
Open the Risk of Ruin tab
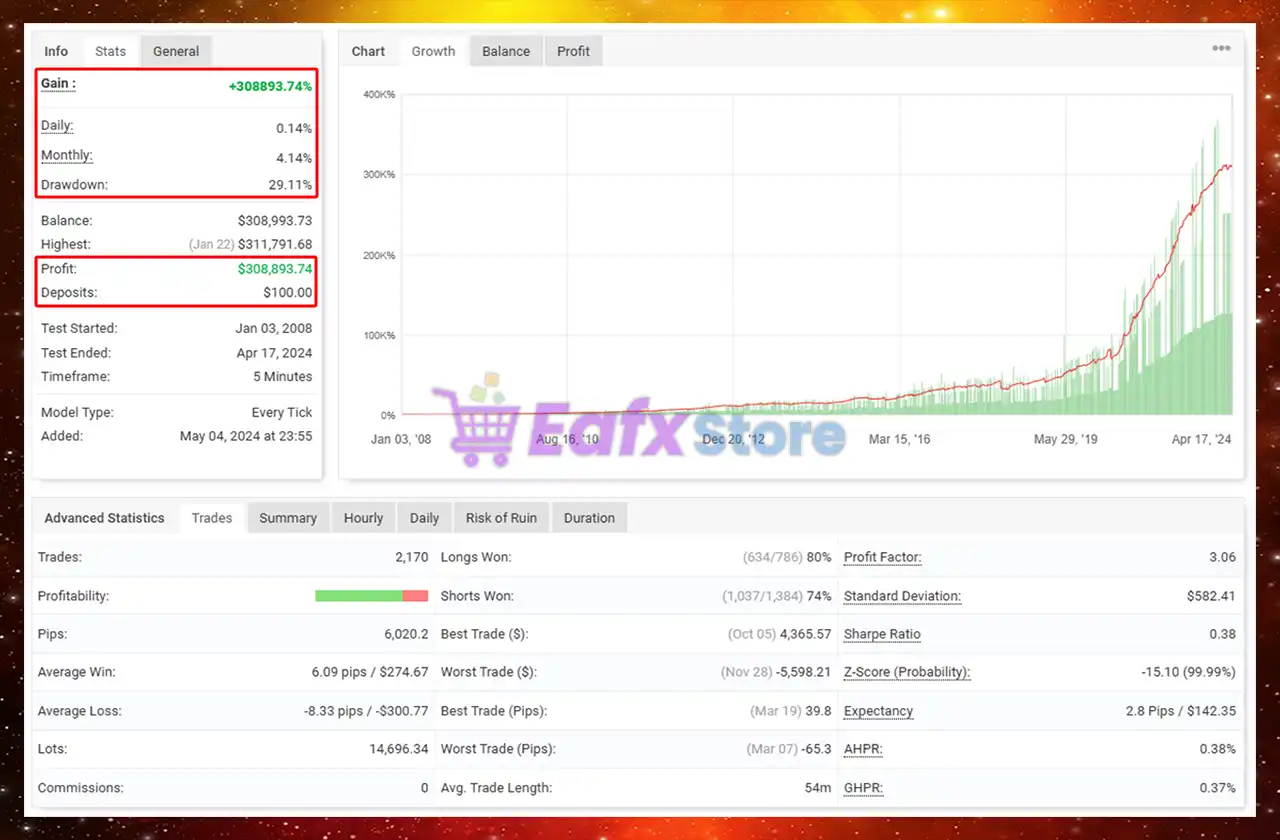point(501,518)
